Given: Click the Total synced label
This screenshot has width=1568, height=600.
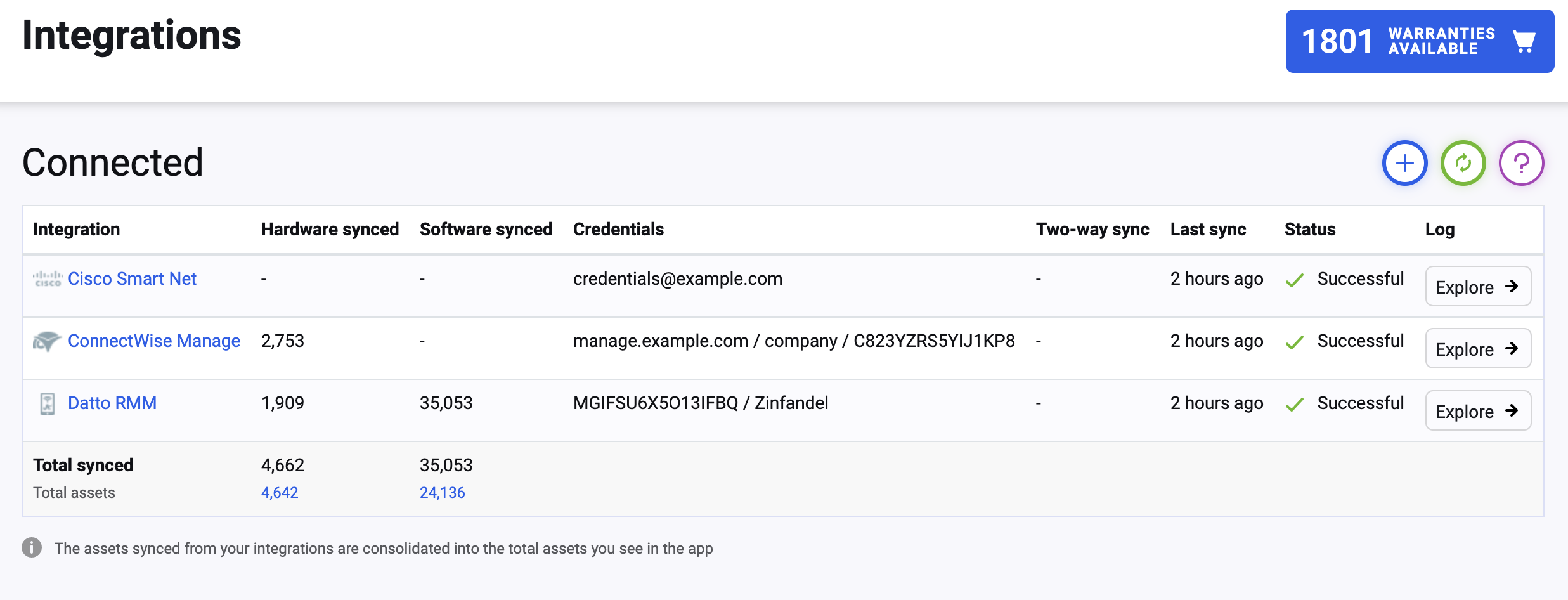Looking at the screenshot, I should click(x=83, y=465).
